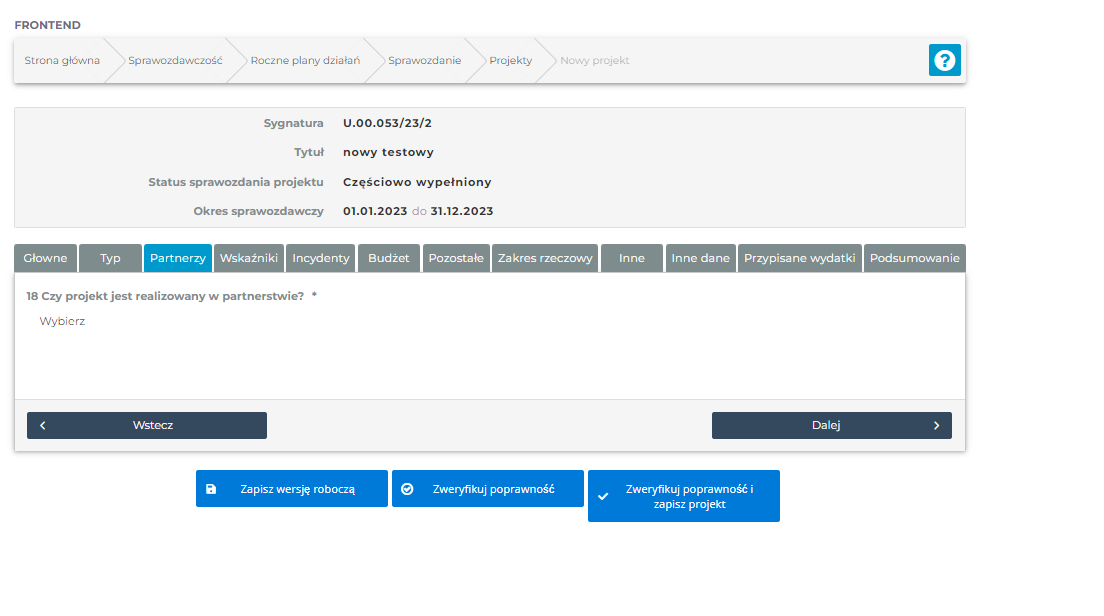The height and width of the screenshot is (616, 1104).
Task: Switch to the Podsumowanie tab
Action: [914, 258]
